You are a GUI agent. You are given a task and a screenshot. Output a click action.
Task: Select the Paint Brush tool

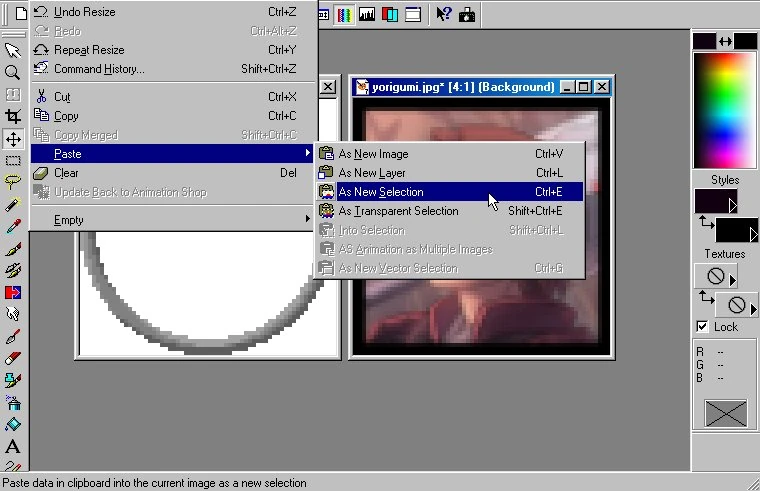pyautogui.click(x=13, y=249)
